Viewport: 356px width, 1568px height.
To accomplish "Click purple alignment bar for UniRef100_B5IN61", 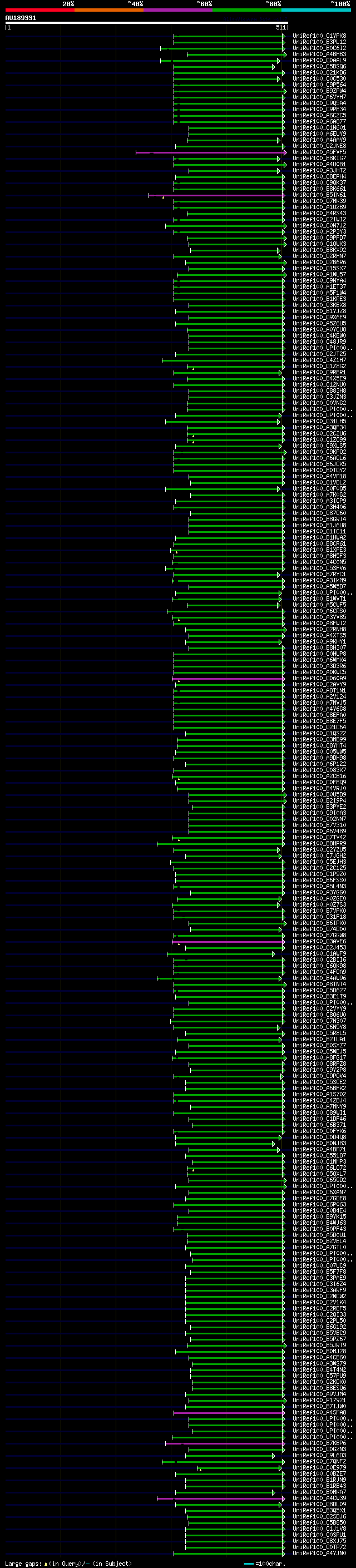I will point(216,195).
